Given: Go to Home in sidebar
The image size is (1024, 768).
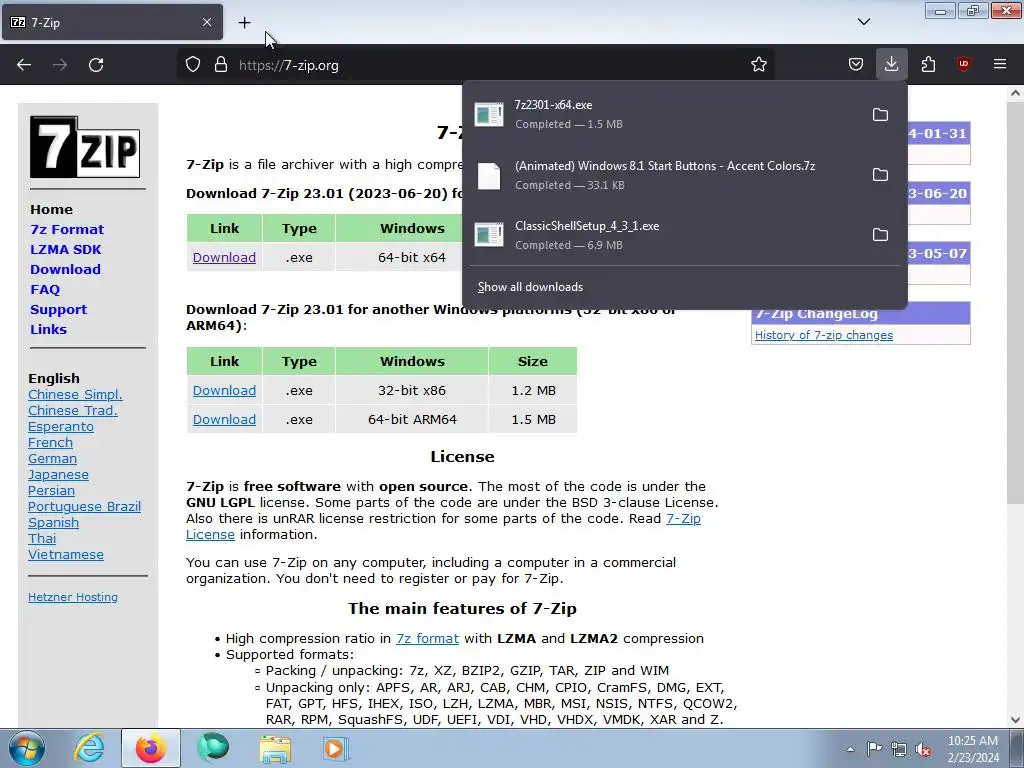Looking at the screenshot, I should point(51,210).
